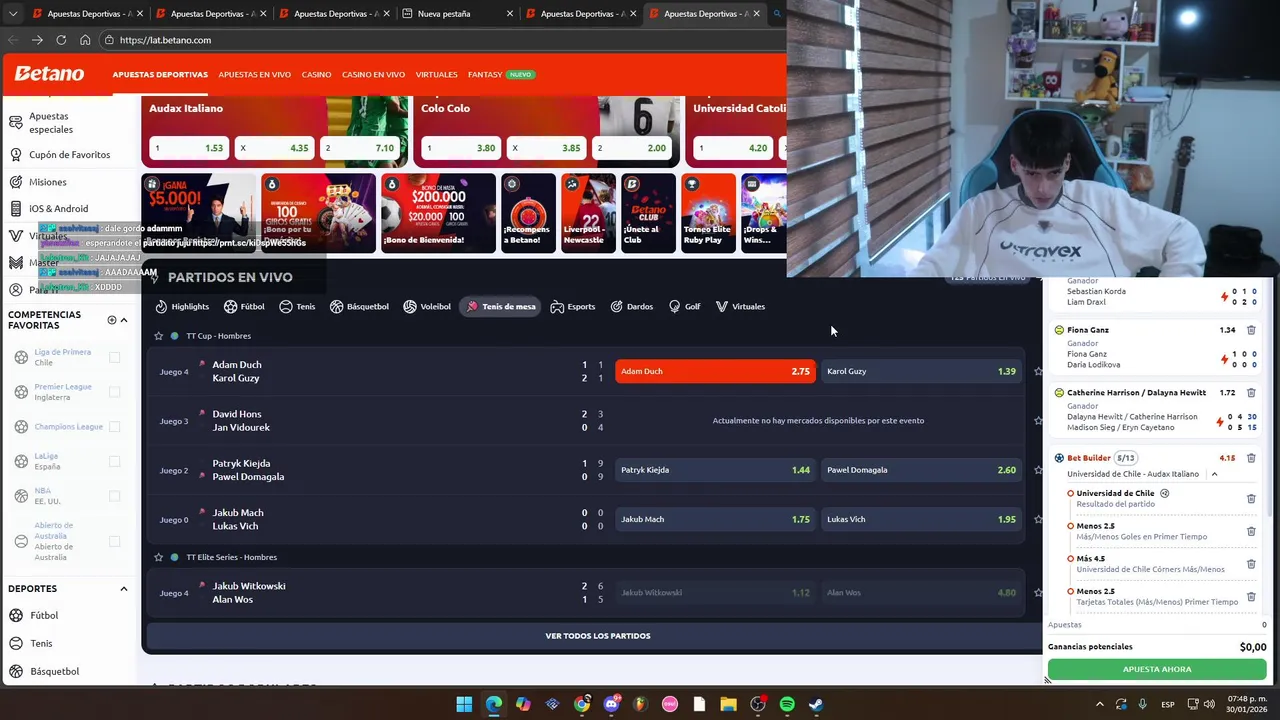The width and height of the screenshot is (1280, 720).
Task: Select the Voleibol live filter
Action: pyautogui.click(x=427, y=306)
